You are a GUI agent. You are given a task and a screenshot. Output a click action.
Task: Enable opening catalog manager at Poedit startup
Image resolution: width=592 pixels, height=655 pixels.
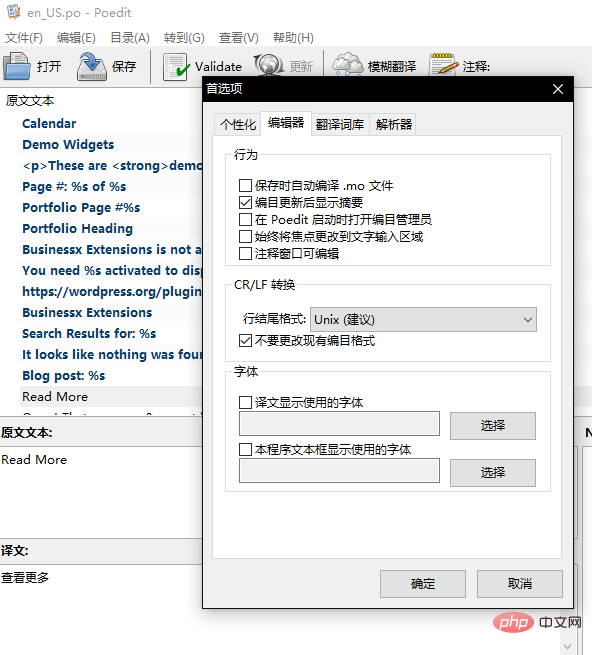pyautogui.click(x=245, y=220)
